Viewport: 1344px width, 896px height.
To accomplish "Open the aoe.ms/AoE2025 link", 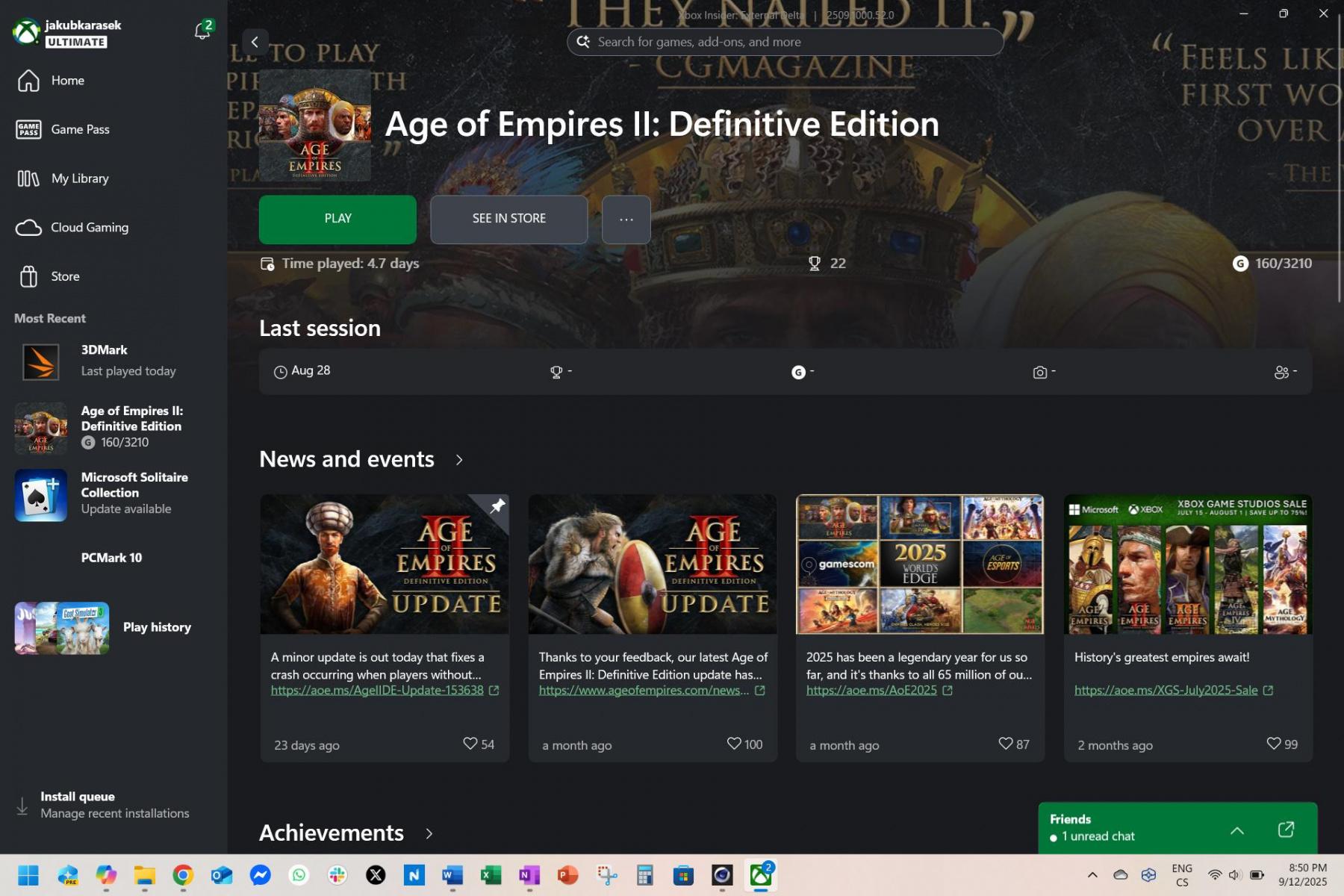I will tap(871, 691).
